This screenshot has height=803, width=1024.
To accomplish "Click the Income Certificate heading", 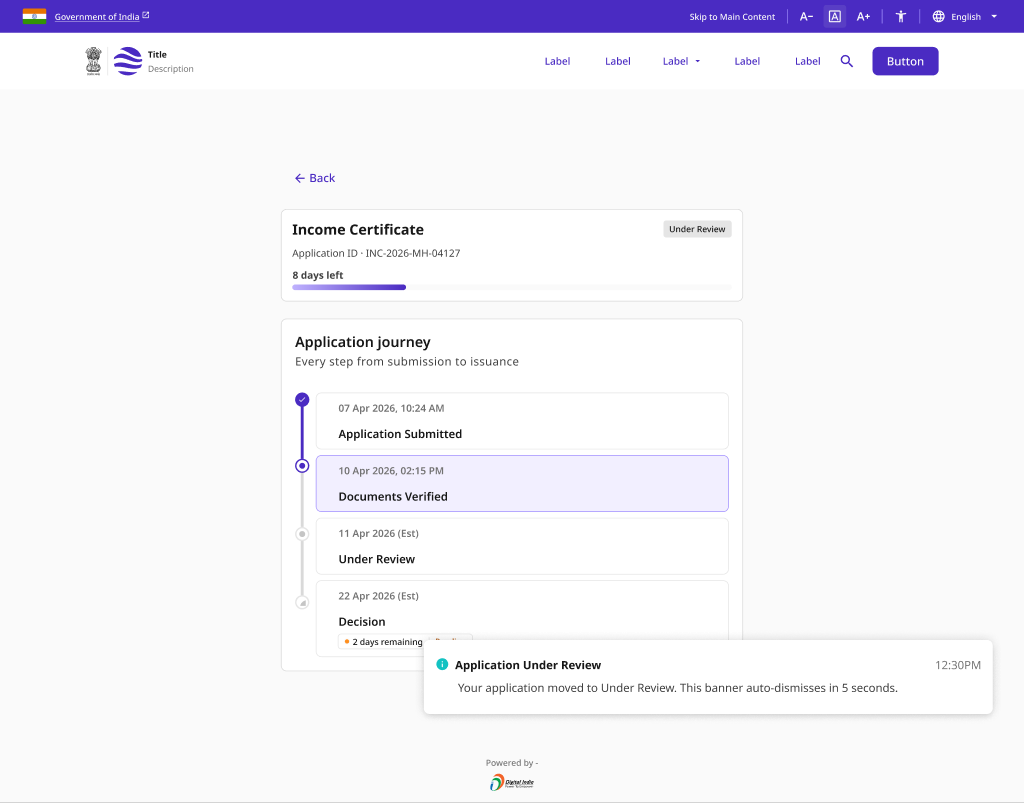I will 358,230.
